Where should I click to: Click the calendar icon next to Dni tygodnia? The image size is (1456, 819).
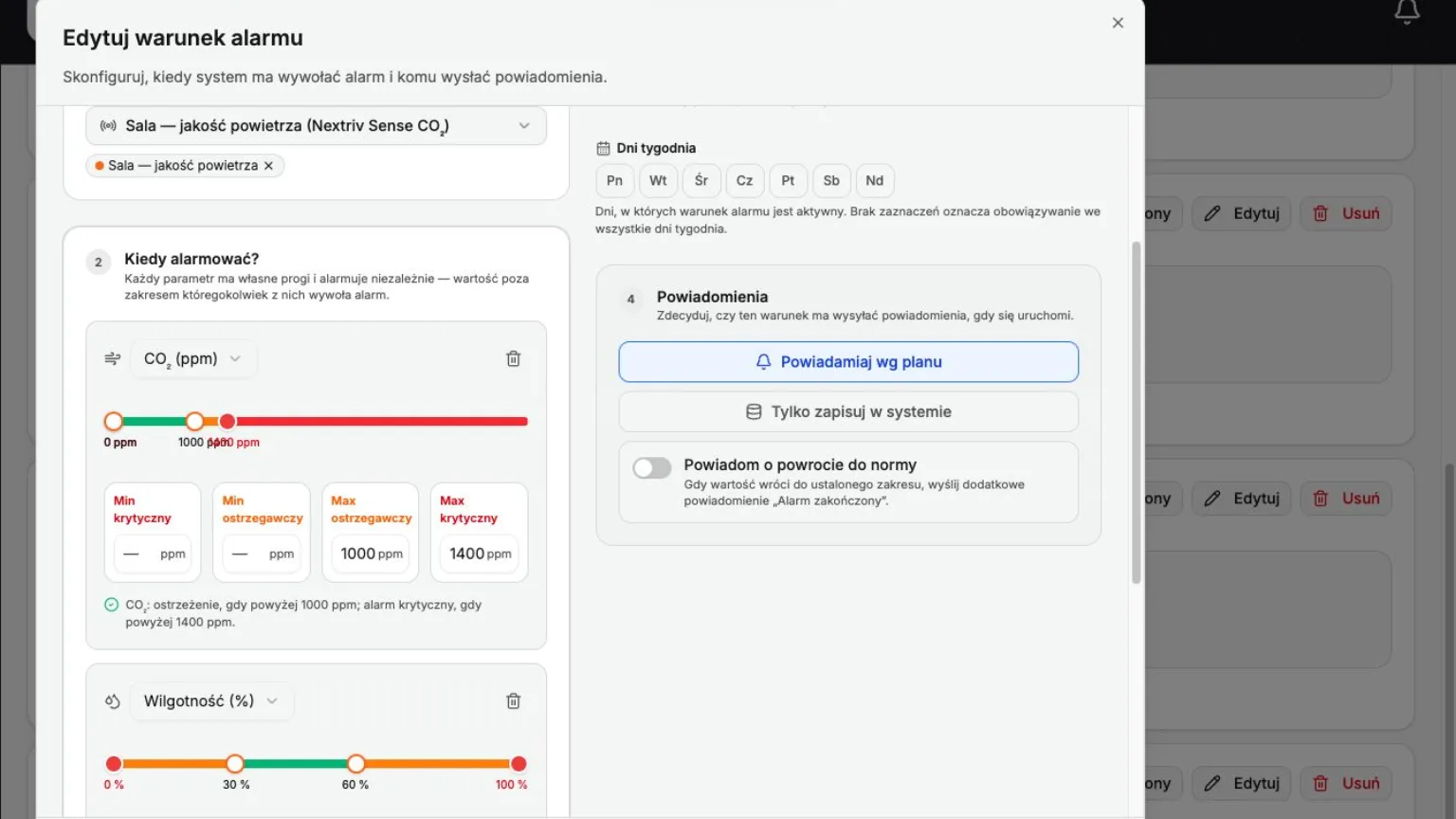603,148
